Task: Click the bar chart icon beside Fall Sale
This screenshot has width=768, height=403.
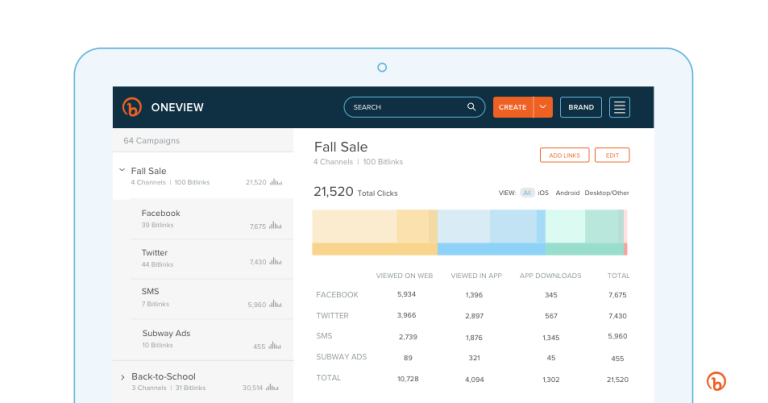Action: point(276,182)
